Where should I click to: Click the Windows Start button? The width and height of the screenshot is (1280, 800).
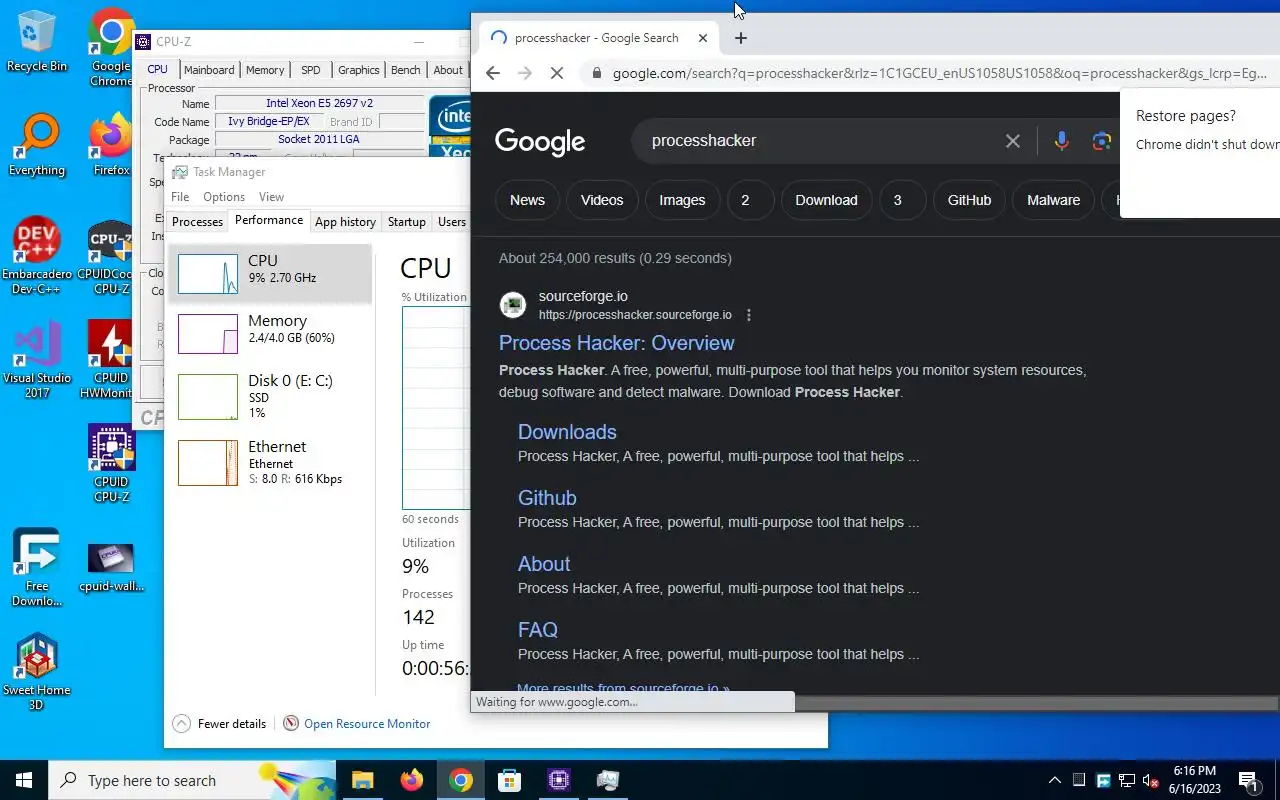24,780
